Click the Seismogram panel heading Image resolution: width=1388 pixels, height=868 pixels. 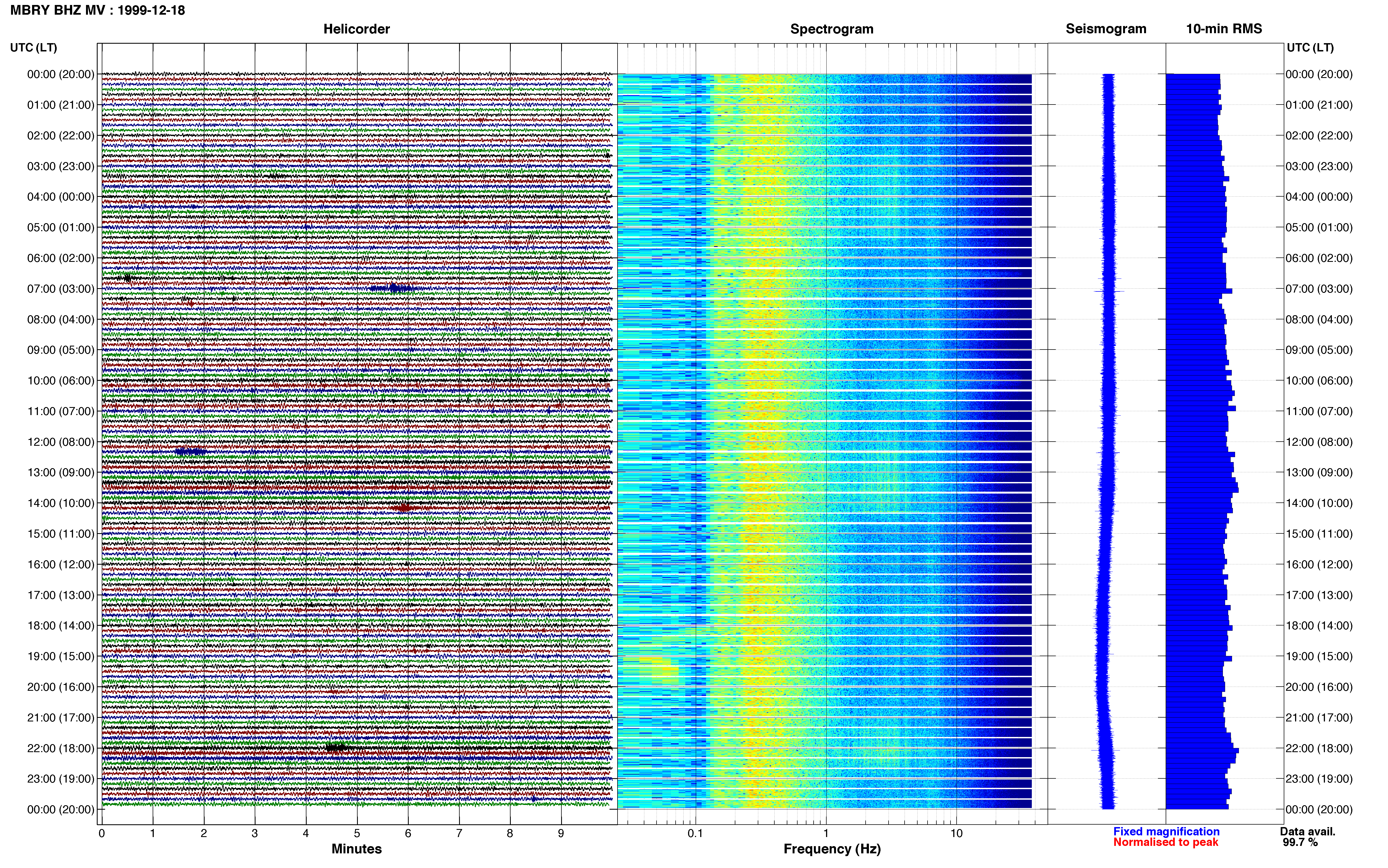(x=1106, y=29)
